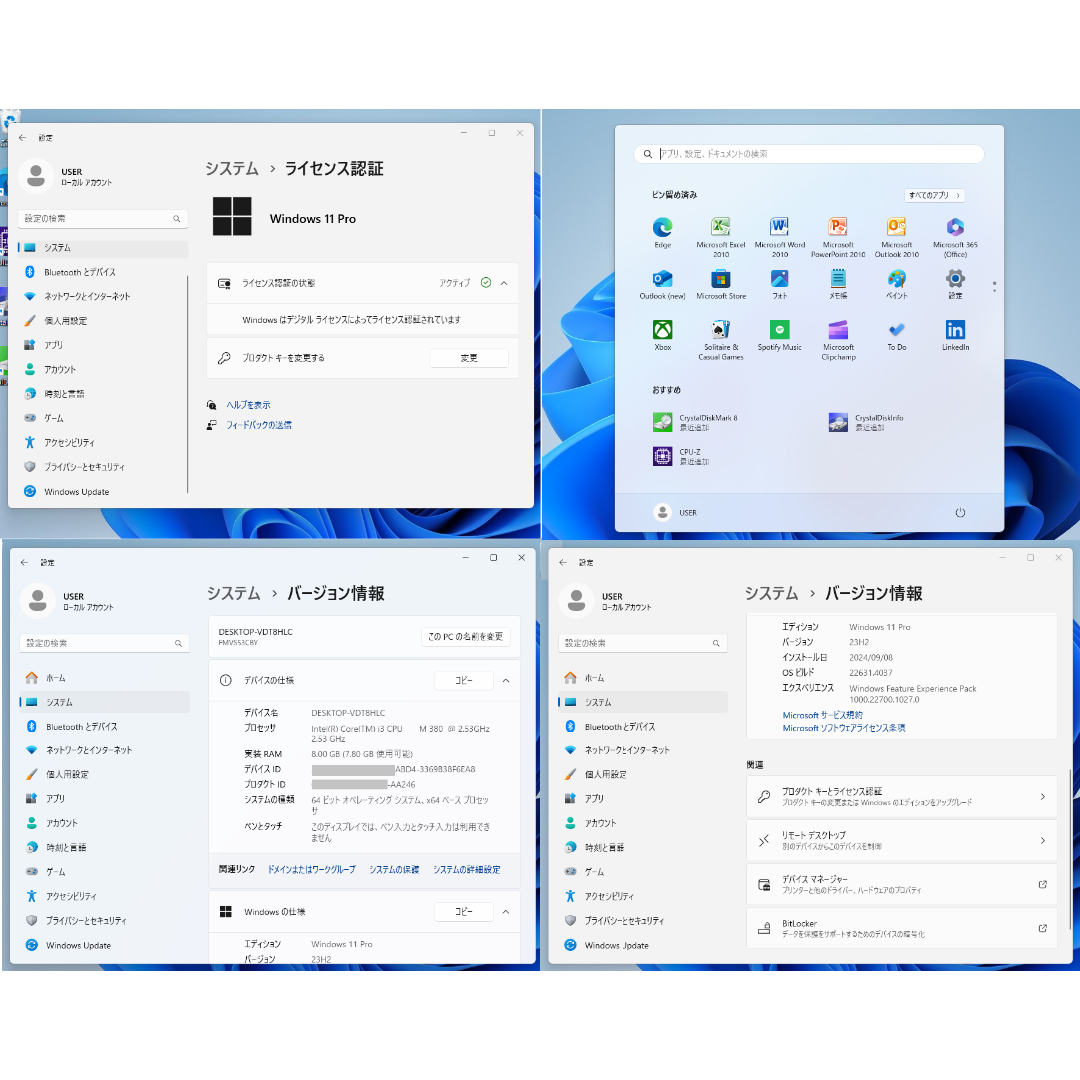Launch Spotify Music pinned app
The height and width of the screenshot is (1080, 1080).
tap(779, 335)
